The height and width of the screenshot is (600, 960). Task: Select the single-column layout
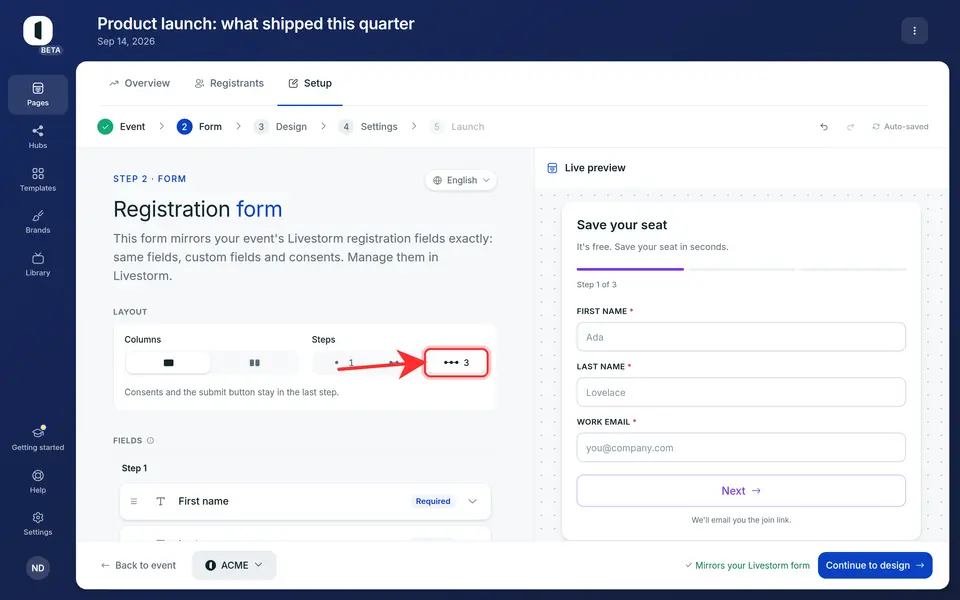tap(168, 362)
